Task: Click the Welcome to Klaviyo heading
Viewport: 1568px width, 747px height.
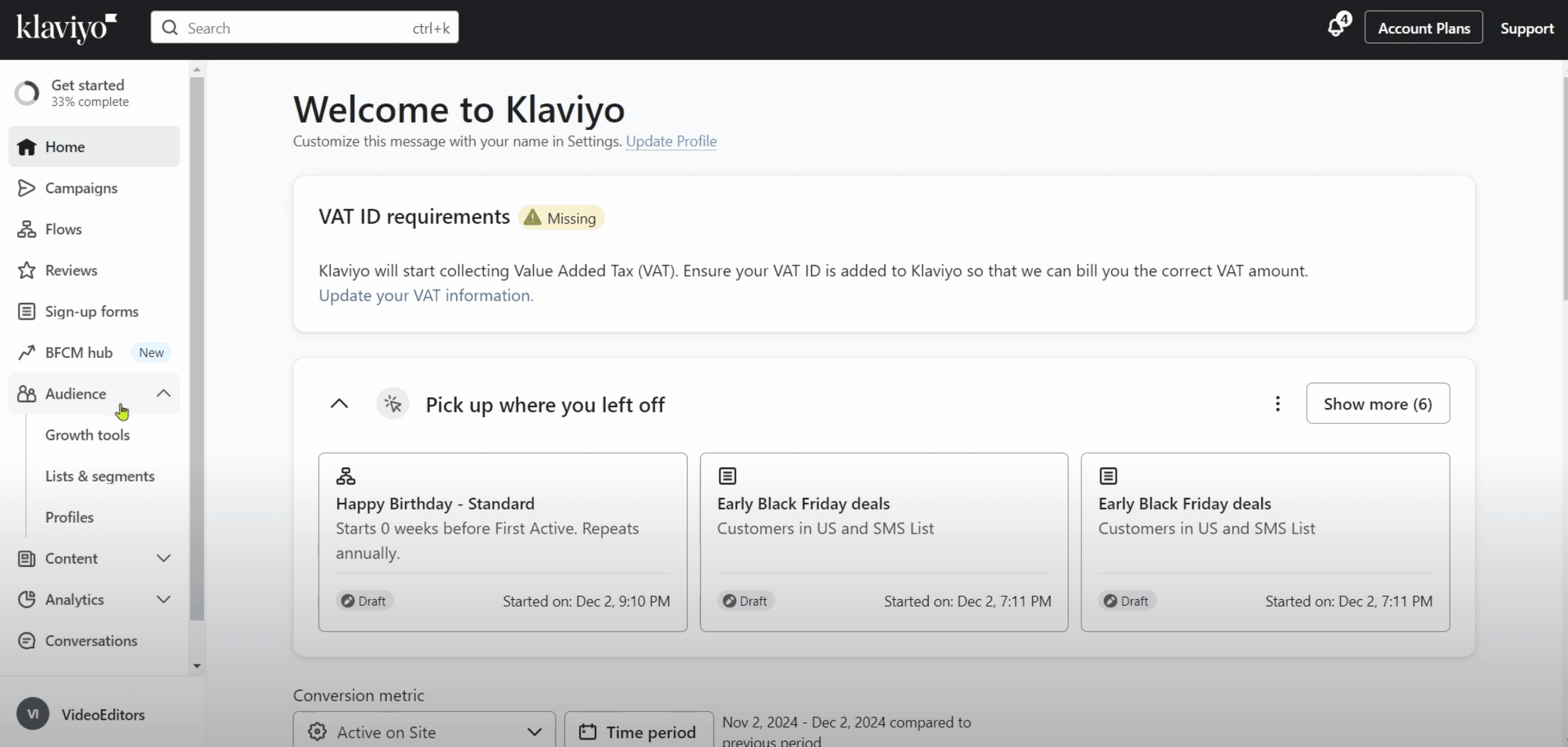Action: [x=459, y=110]
